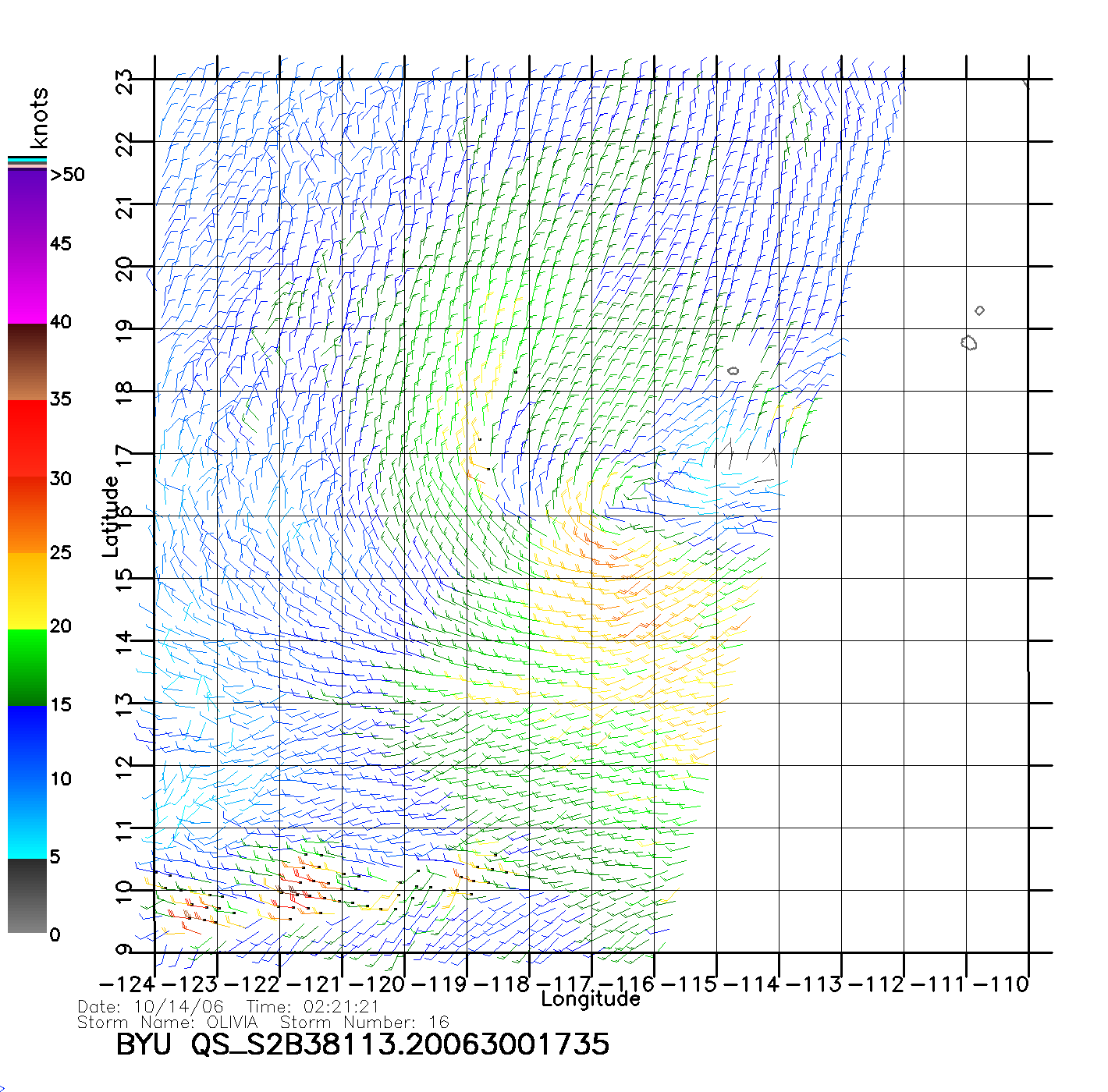
Task: Click the magenta 40–45 knots legend band
Action: pyautogui.click(x=27, y=285)
